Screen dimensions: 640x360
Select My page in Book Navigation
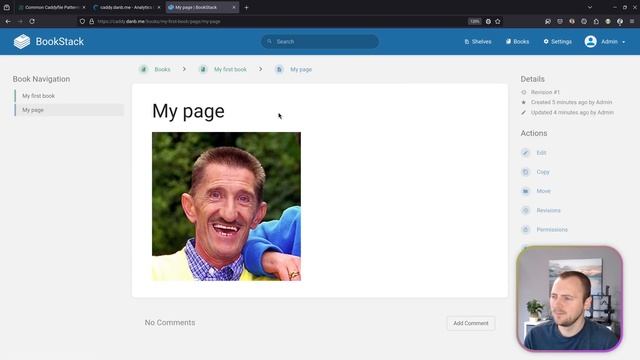pyautogui.click(x=69, y=110)
